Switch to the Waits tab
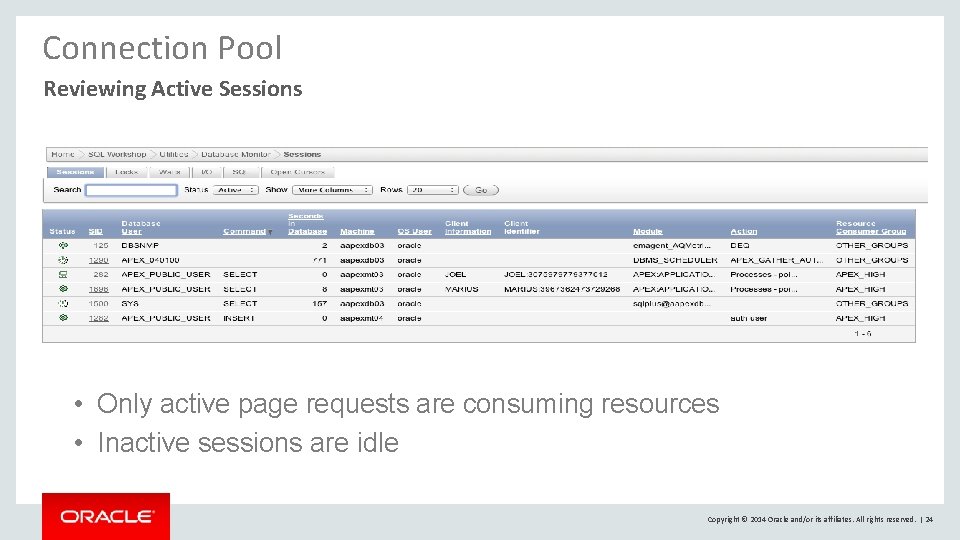 [170, 172]
